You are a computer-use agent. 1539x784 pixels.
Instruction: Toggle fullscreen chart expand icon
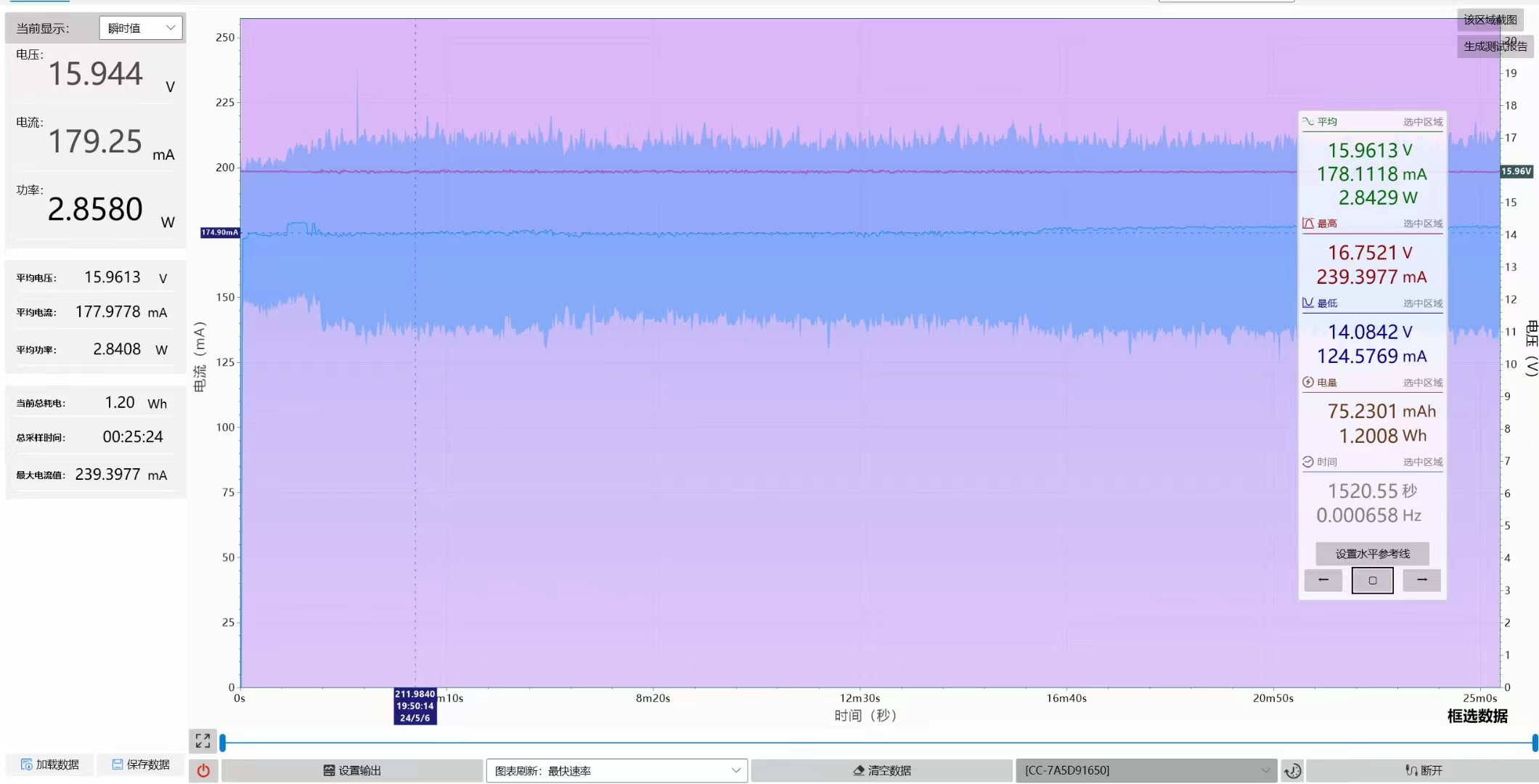coord(203,740)
